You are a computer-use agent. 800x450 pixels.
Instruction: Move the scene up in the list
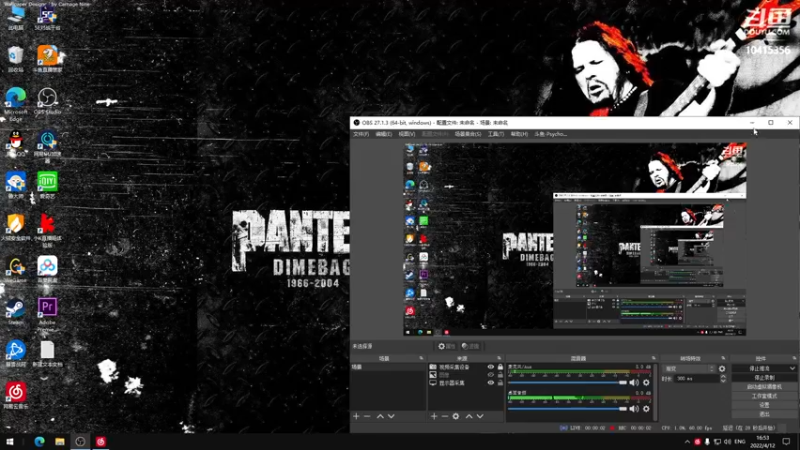(x=380, y=416)
